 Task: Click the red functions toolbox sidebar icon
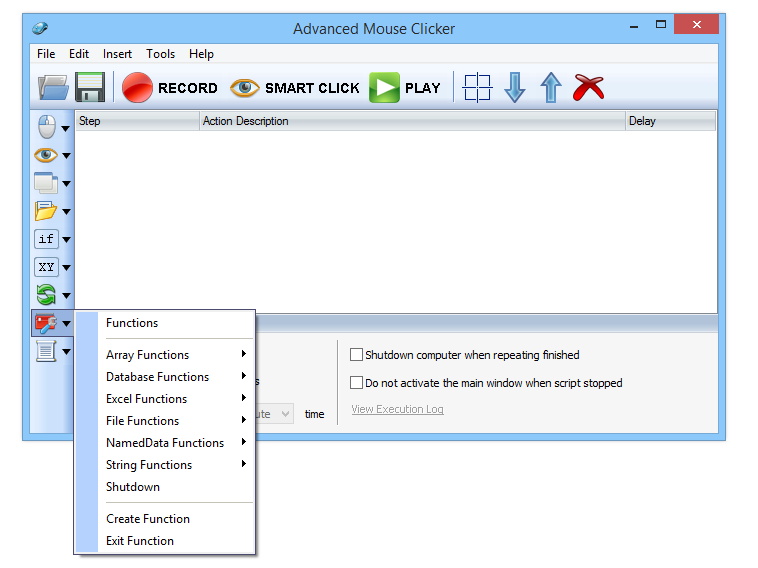[46, 323]
